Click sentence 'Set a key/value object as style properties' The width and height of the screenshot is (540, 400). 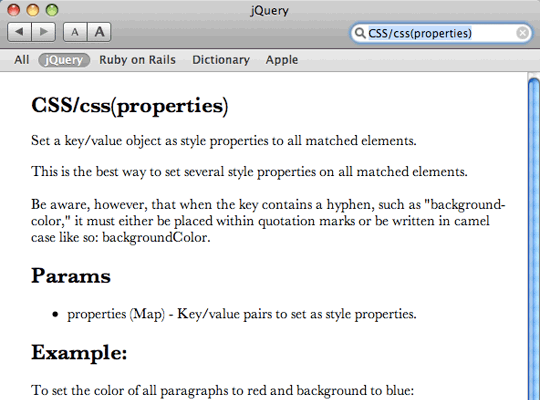224,141
